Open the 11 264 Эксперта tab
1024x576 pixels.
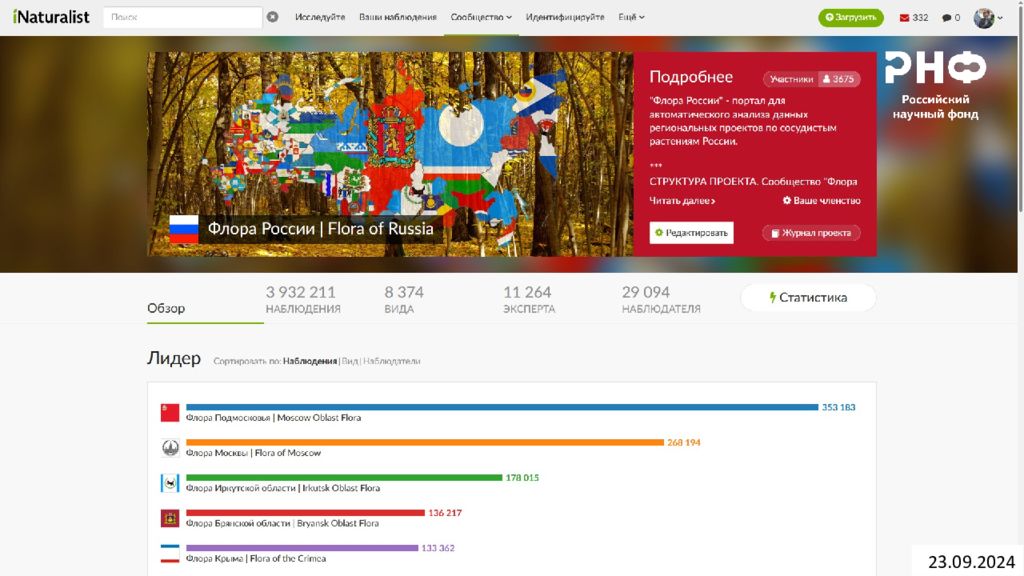pos(529,300)
